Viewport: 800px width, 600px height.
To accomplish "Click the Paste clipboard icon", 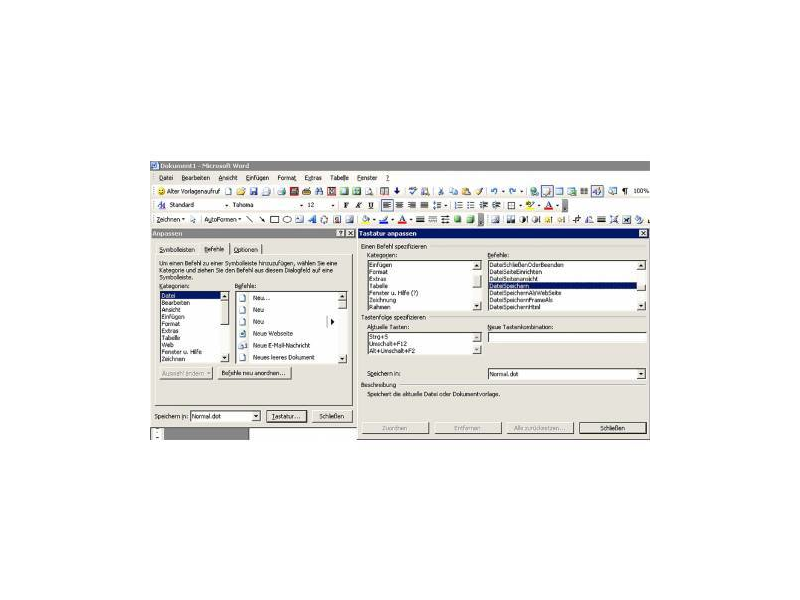I will 466,191.
